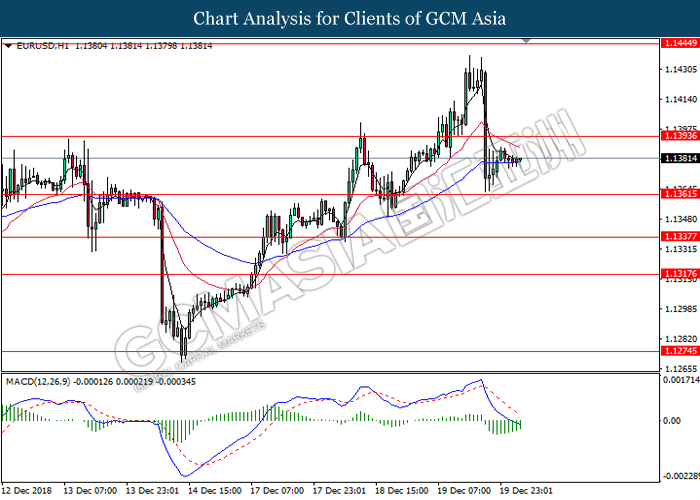Select the 1.13377 red price label
This screenshot has width=700, height=500.
[680, 237]
